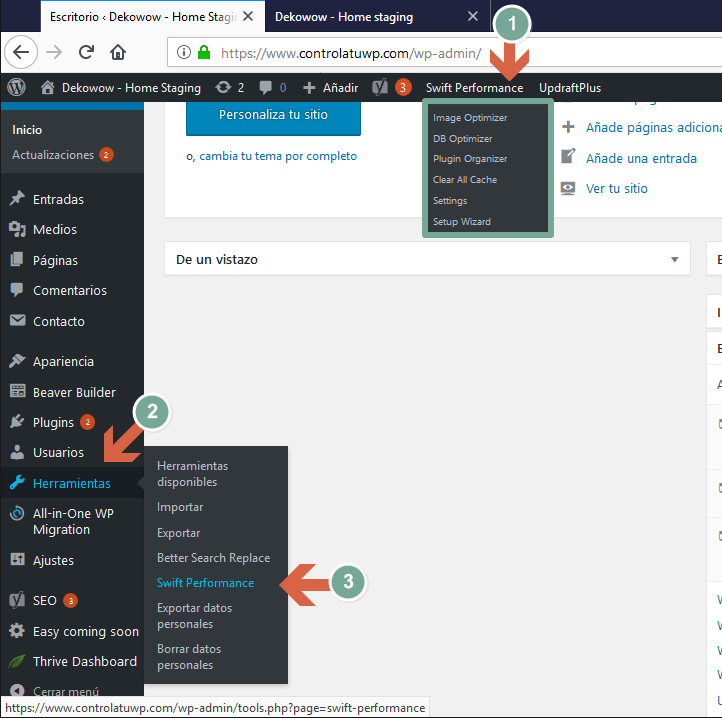Select DB Optimizer menu entry
This screenshot has width=722, height=718.
click(462, 138)
